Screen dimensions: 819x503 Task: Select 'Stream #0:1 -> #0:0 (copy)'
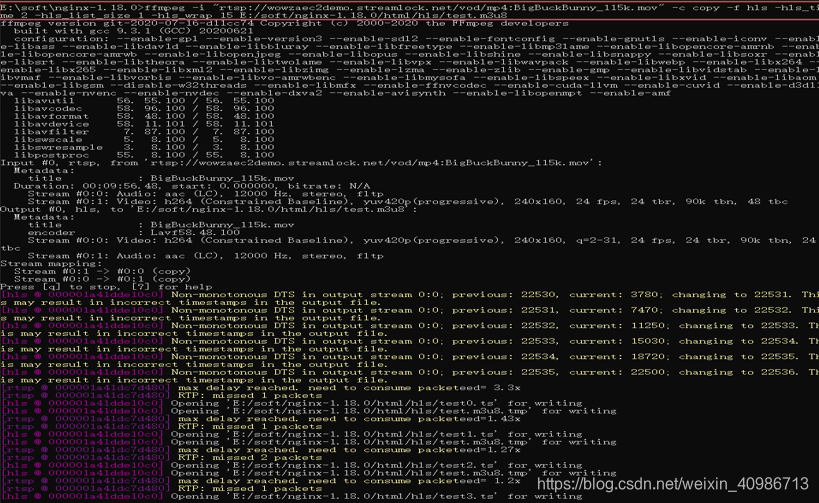click(x=102, y=272)
